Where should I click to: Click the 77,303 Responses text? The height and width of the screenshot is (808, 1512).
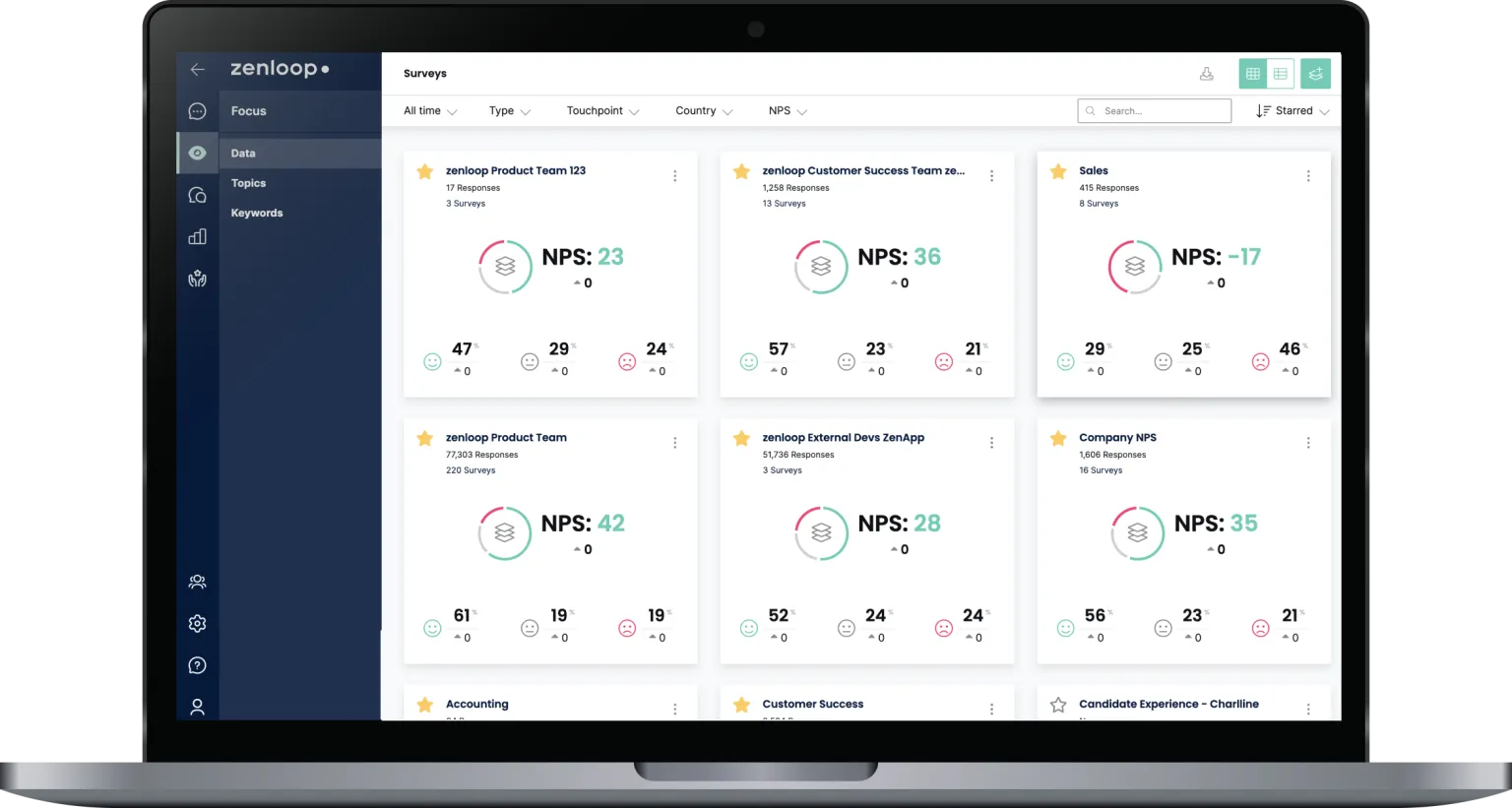tap(481, 455)
